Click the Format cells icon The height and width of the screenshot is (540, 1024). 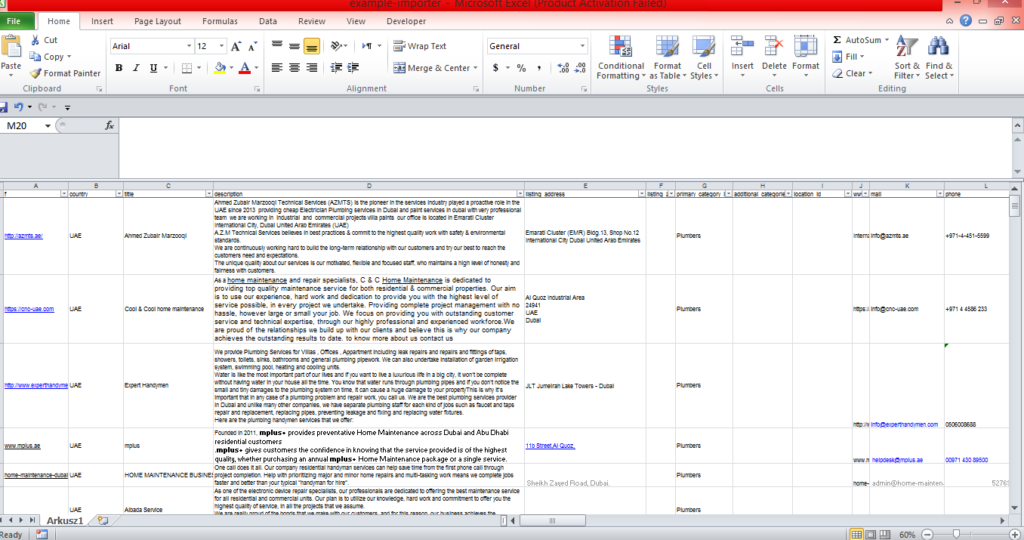coord(805,47)
